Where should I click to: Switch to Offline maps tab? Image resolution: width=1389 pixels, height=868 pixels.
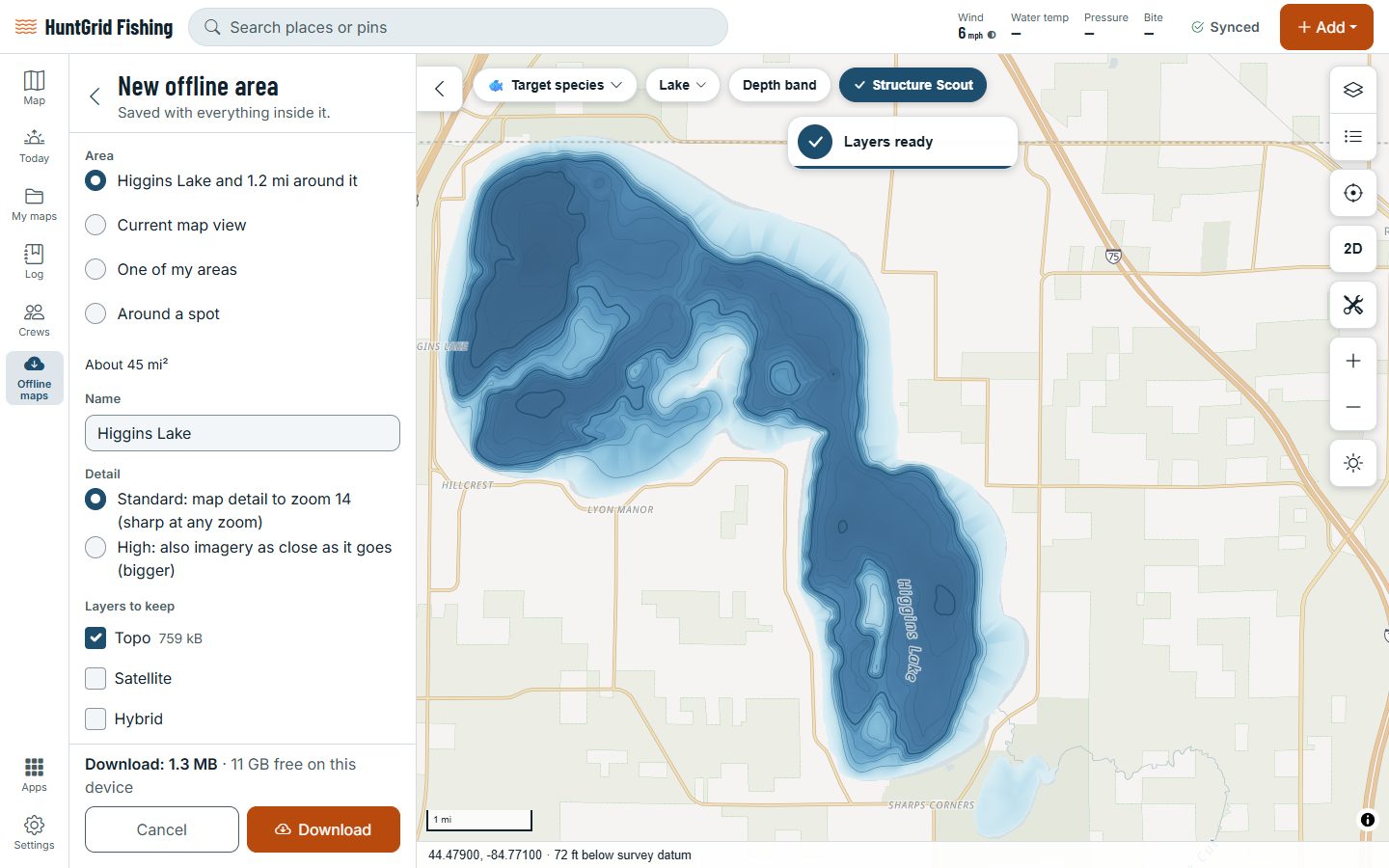(x=34, y=377)
